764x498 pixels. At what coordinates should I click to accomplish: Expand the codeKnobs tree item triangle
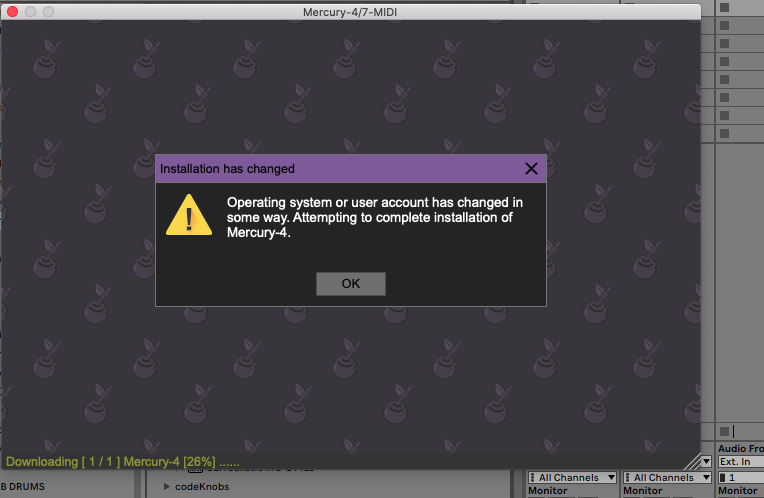(167, 486)
